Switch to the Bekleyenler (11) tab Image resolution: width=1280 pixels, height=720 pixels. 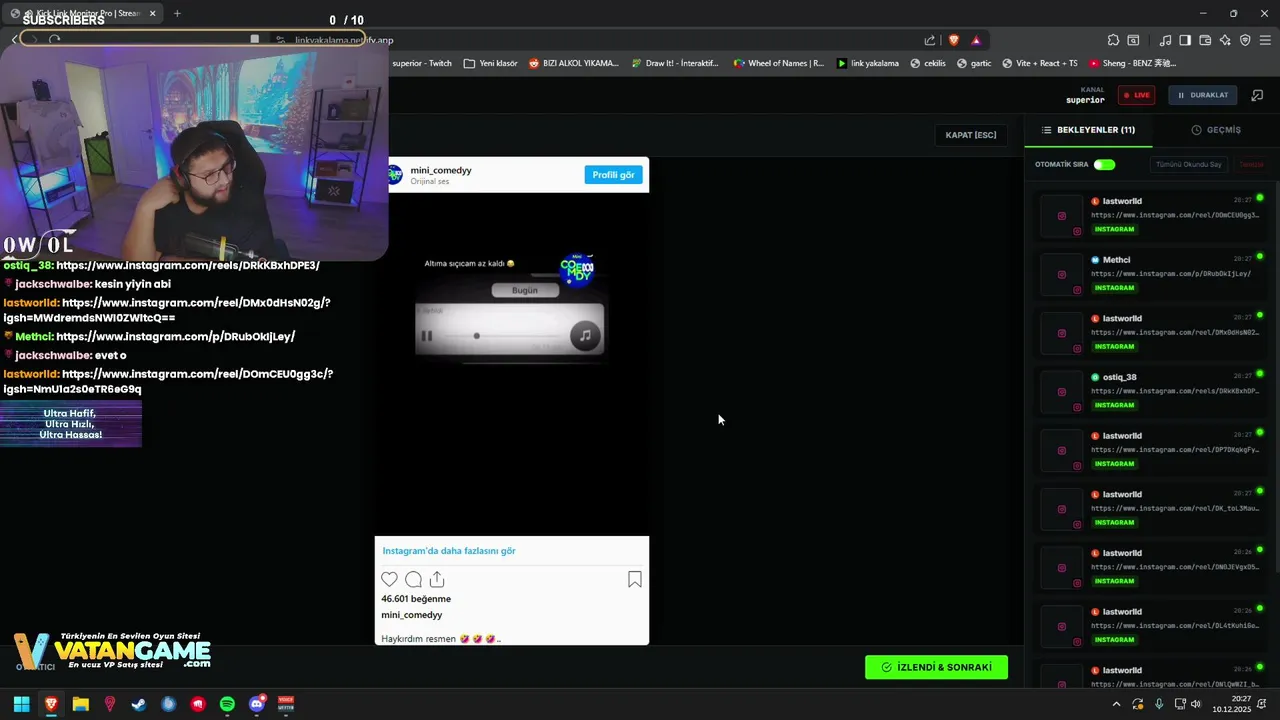(x=1088, y=130)
